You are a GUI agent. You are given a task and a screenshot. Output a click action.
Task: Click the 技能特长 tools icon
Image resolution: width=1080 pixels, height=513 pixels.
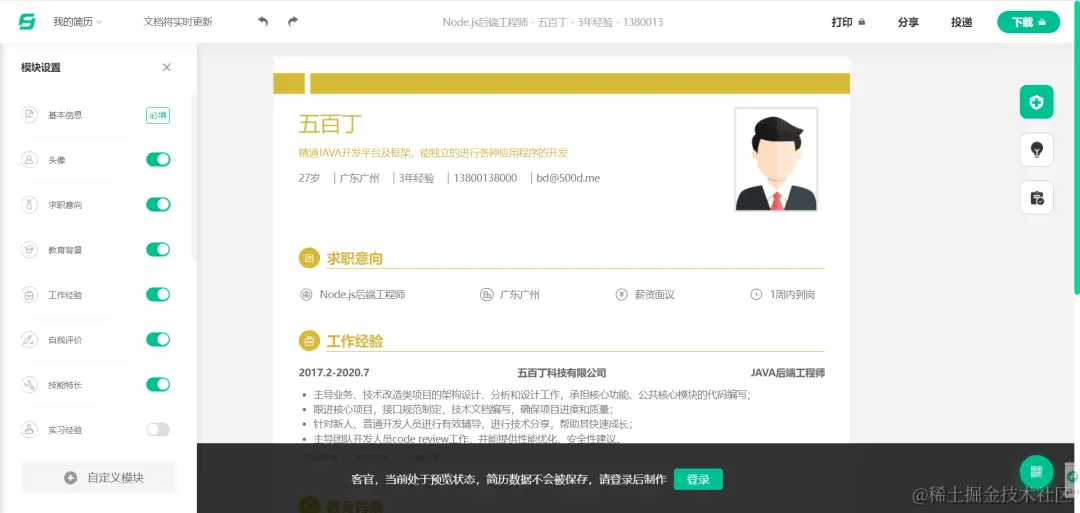(29, 384)
